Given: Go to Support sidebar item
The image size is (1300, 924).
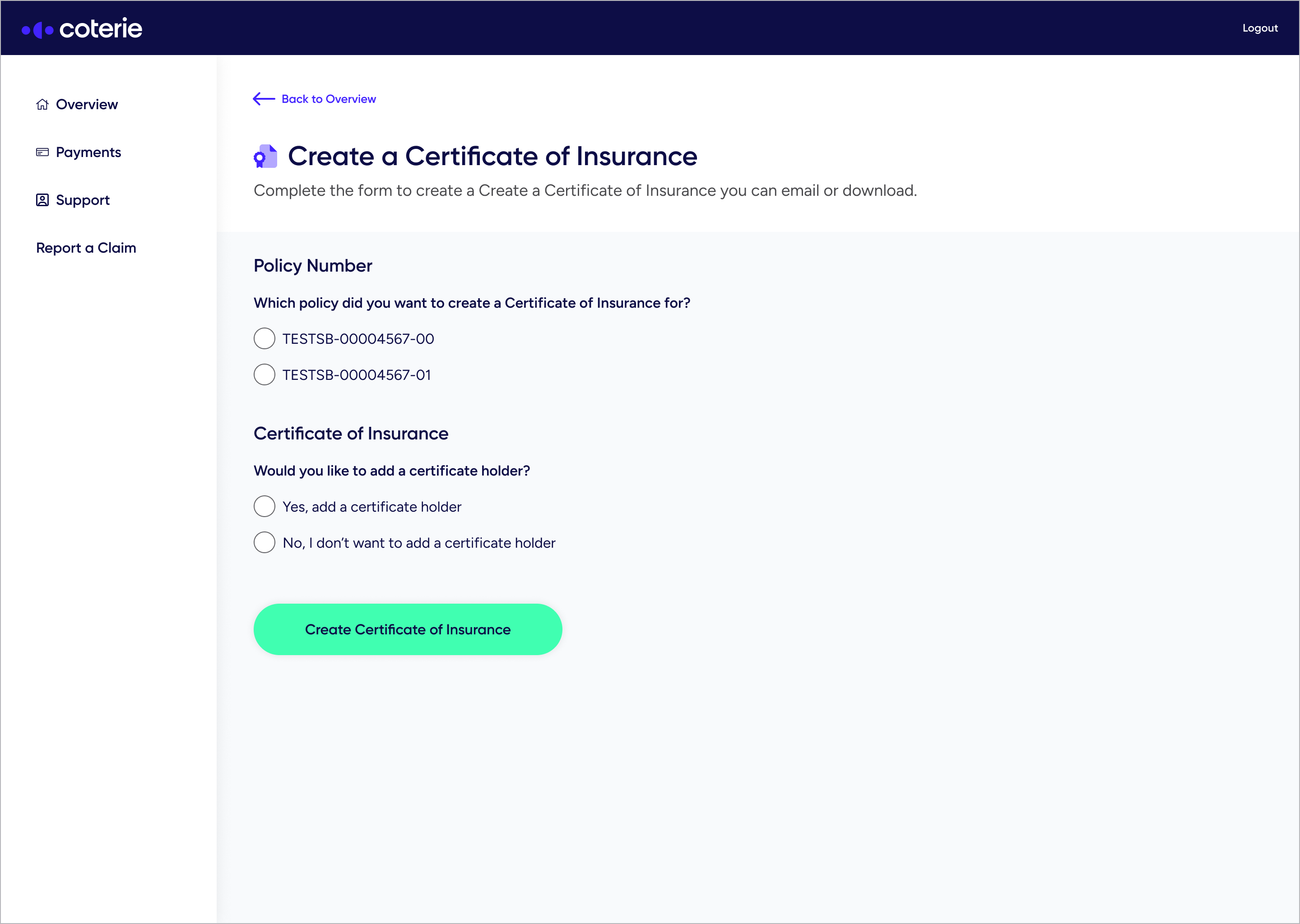Looking at the screenshot, I should pyautogui.click(x=83, y=200).
